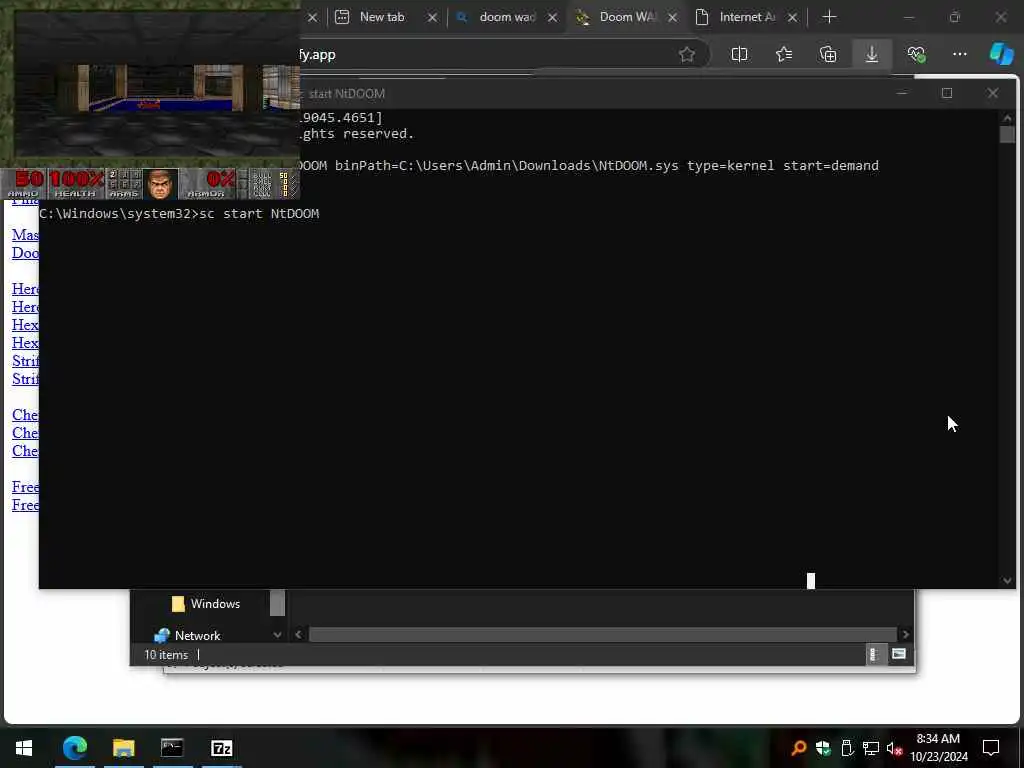This screenshot has width=1024, height=768.
Task: Launch Copilot sidebar in Edge
Action: pos(1001,54)
